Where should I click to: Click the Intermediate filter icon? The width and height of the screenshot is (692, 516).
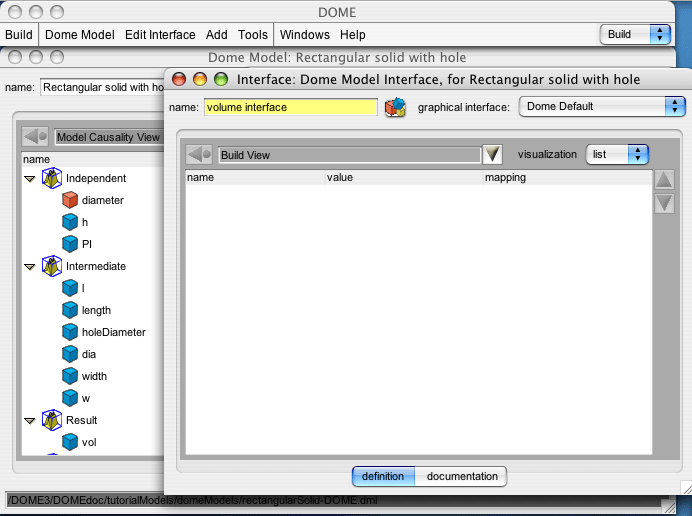pos(52,266)
